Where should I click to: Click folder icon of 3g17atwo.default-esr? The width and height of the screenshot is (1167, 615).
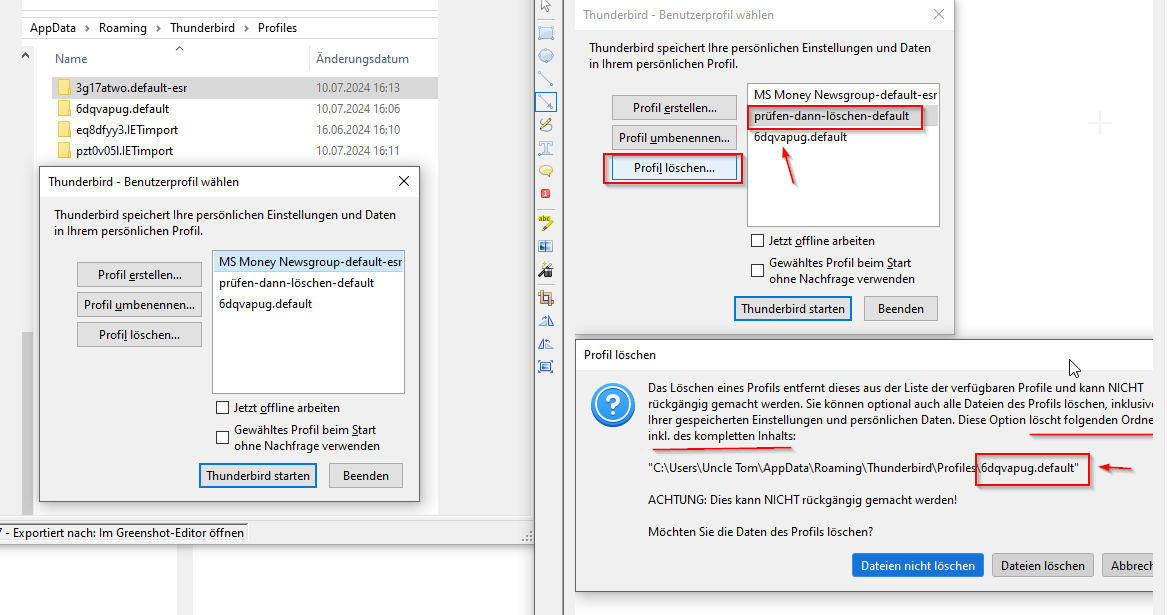64,87
